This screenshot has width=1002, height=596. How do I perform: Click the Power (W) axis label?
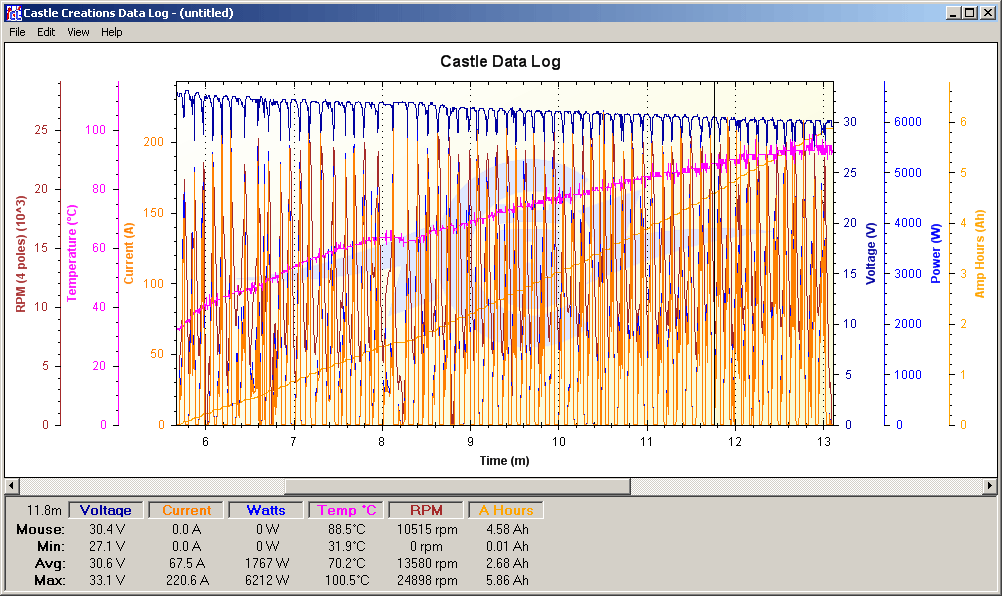(936, 254)
